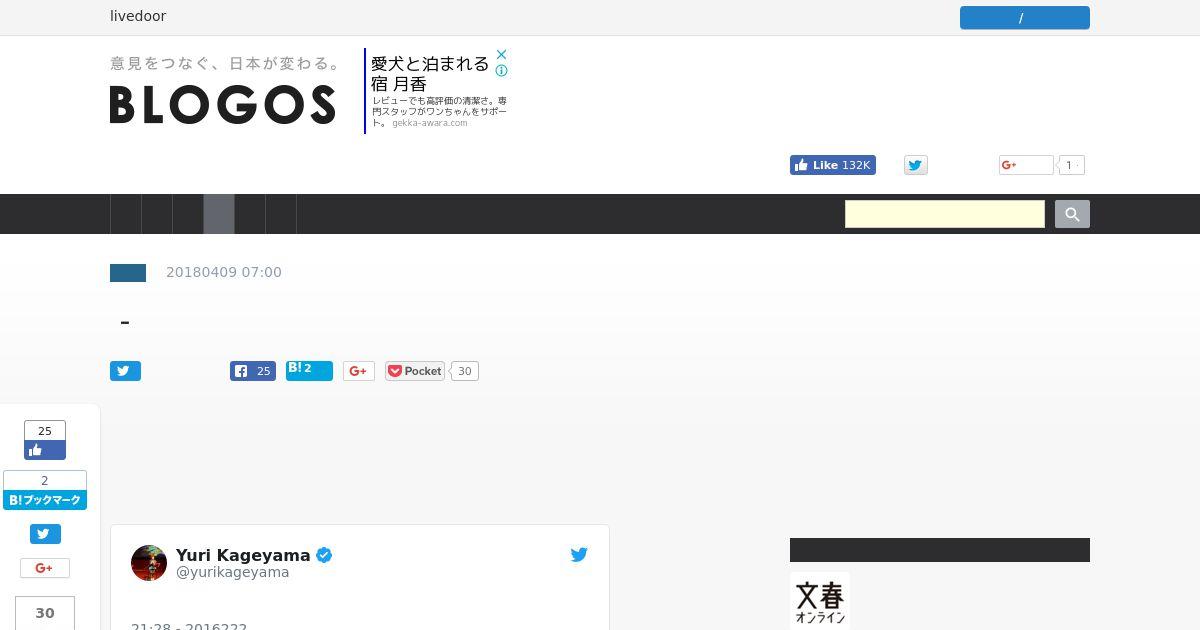The width and height of the screenshot is (1200, 630).
Task: Open the livedoor link
Action: (x=138, y=16)
